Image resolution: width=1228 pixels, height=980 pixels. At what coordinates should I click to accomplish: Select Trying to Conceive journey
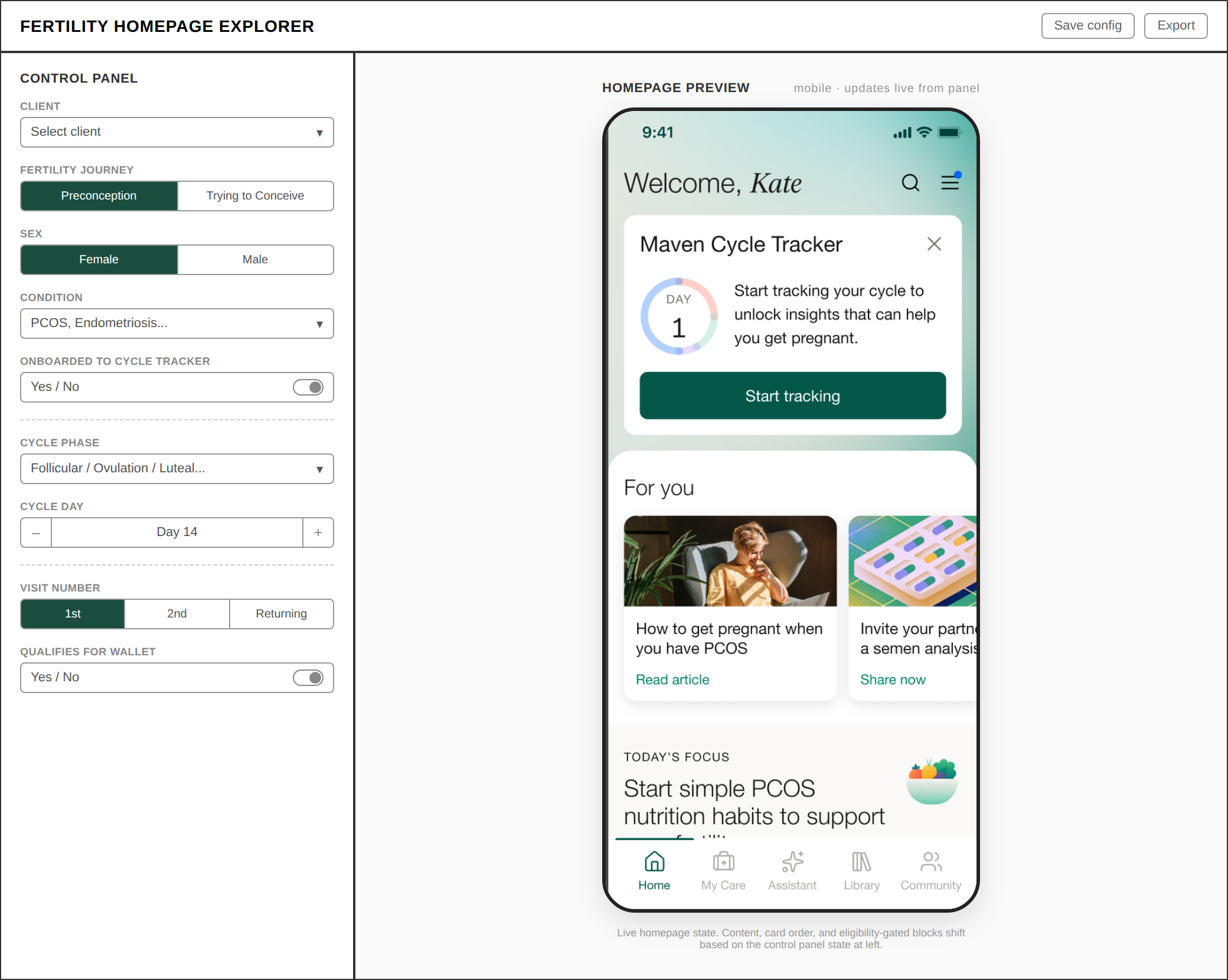pyautogui.click(x=255, y=196)
